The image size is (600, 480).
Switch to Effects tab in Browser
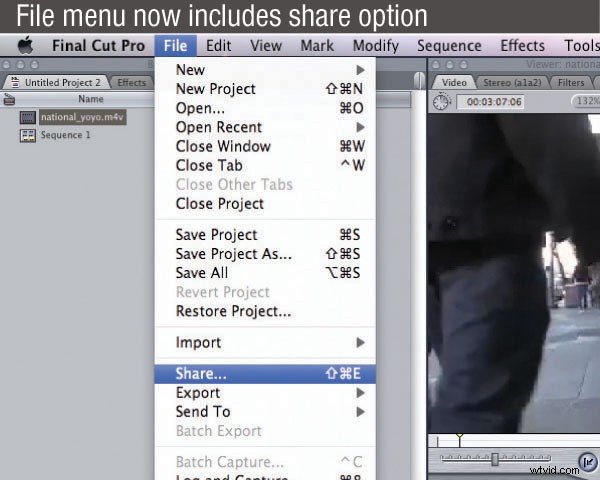(131, 83)
